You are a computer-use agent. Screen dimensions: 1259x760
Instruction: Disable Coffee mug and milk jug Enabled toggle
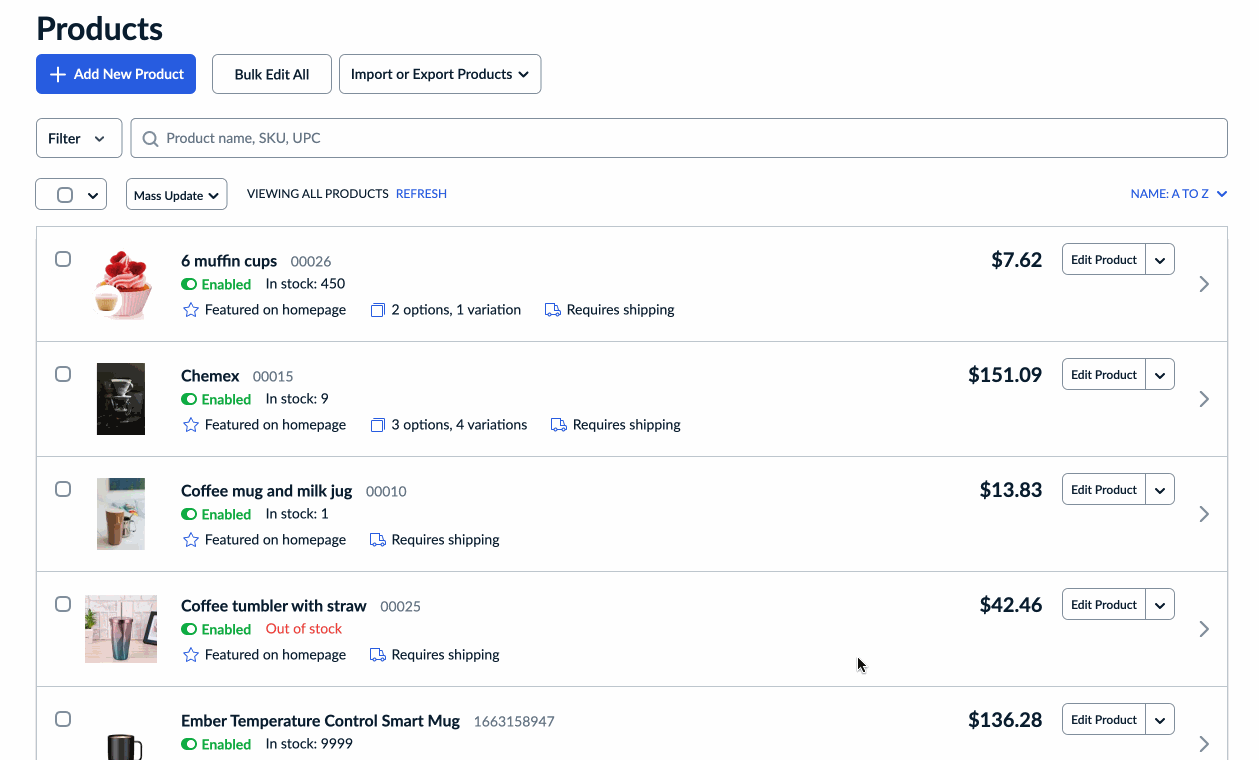point(189,515)
